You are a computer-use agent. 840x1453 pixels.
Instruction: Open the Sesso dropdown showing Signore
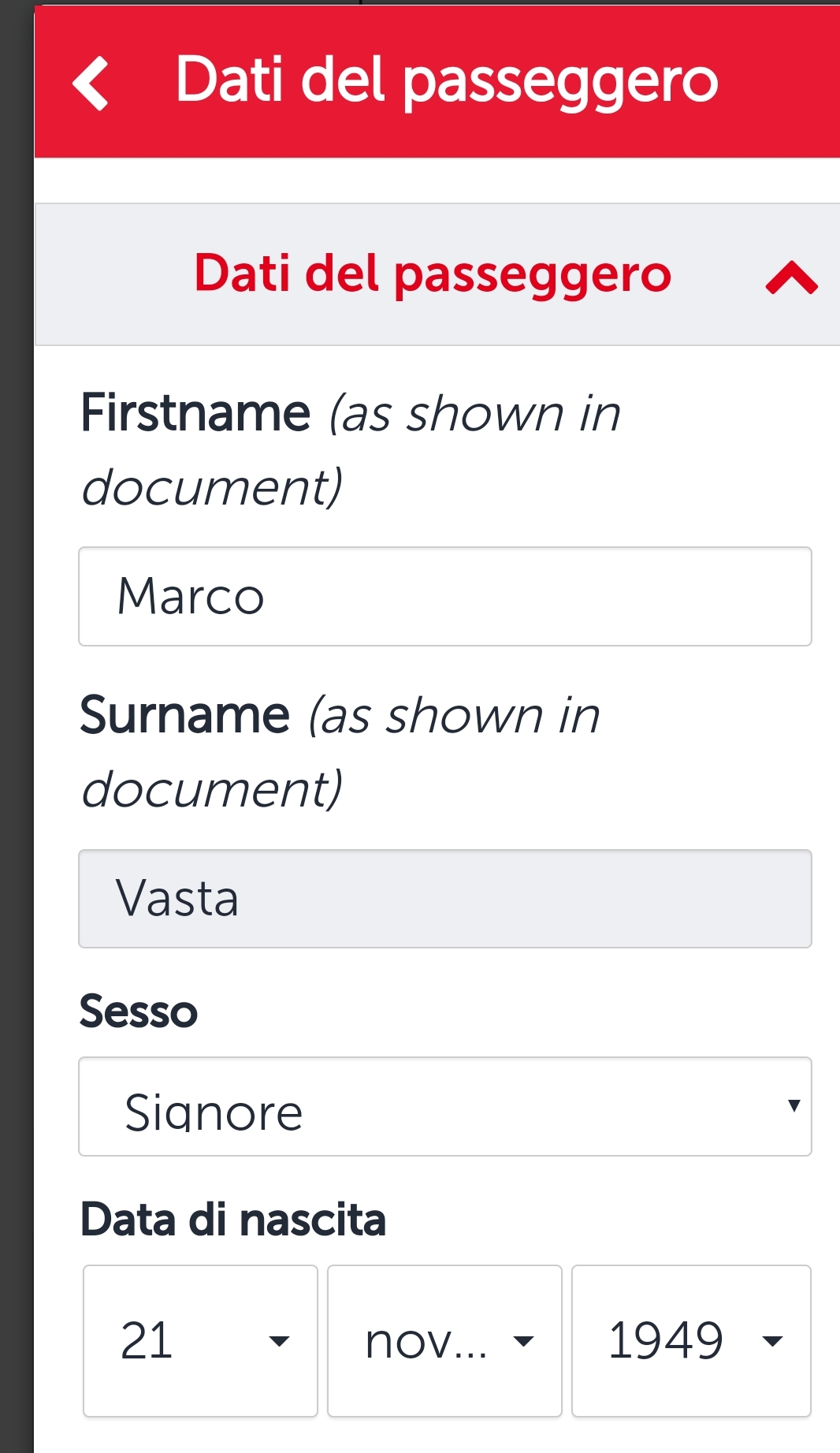coord(445,1107)
